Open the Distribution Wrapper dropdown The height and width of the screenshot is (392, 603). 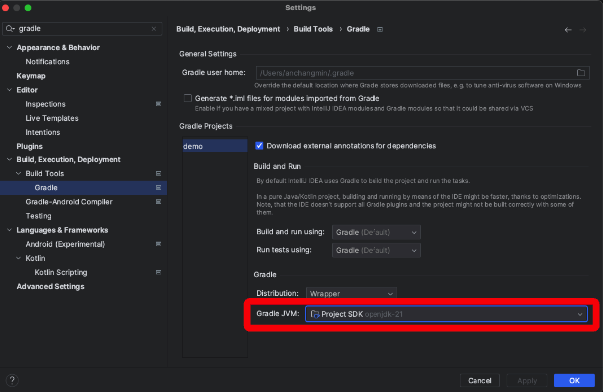tap(351, 294)
